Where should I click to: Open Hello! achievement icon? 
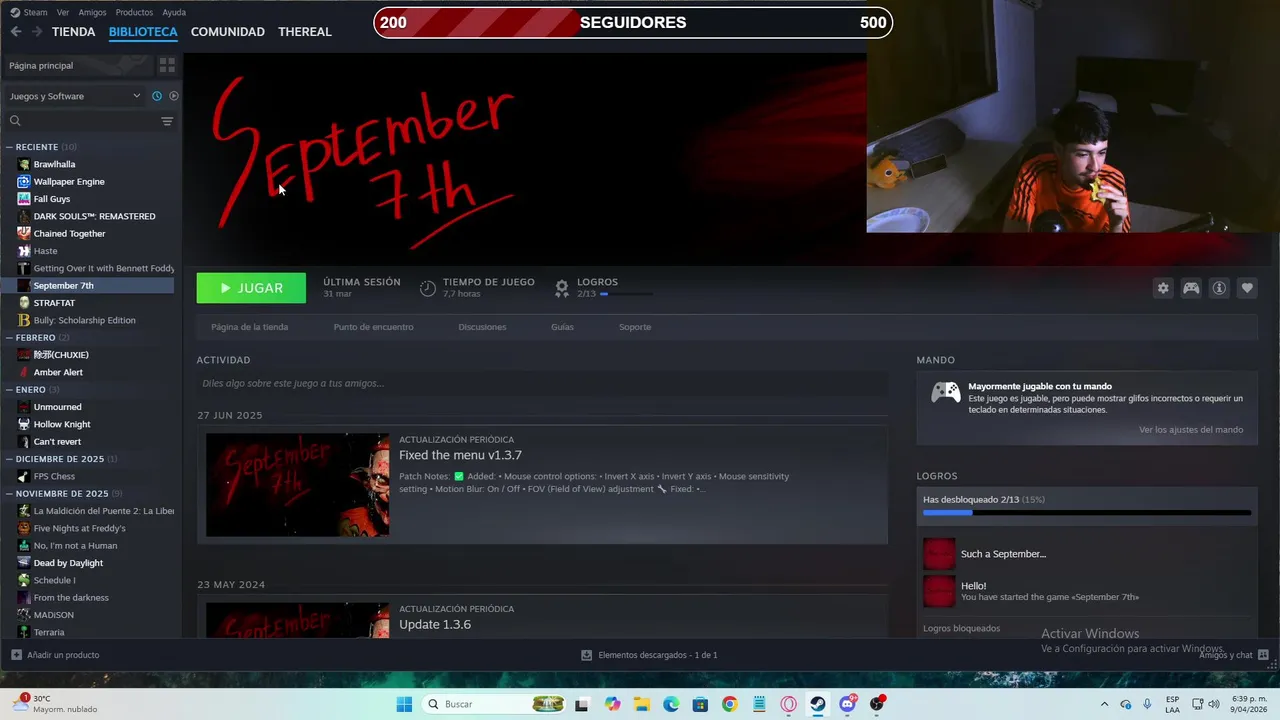point(939,591)
